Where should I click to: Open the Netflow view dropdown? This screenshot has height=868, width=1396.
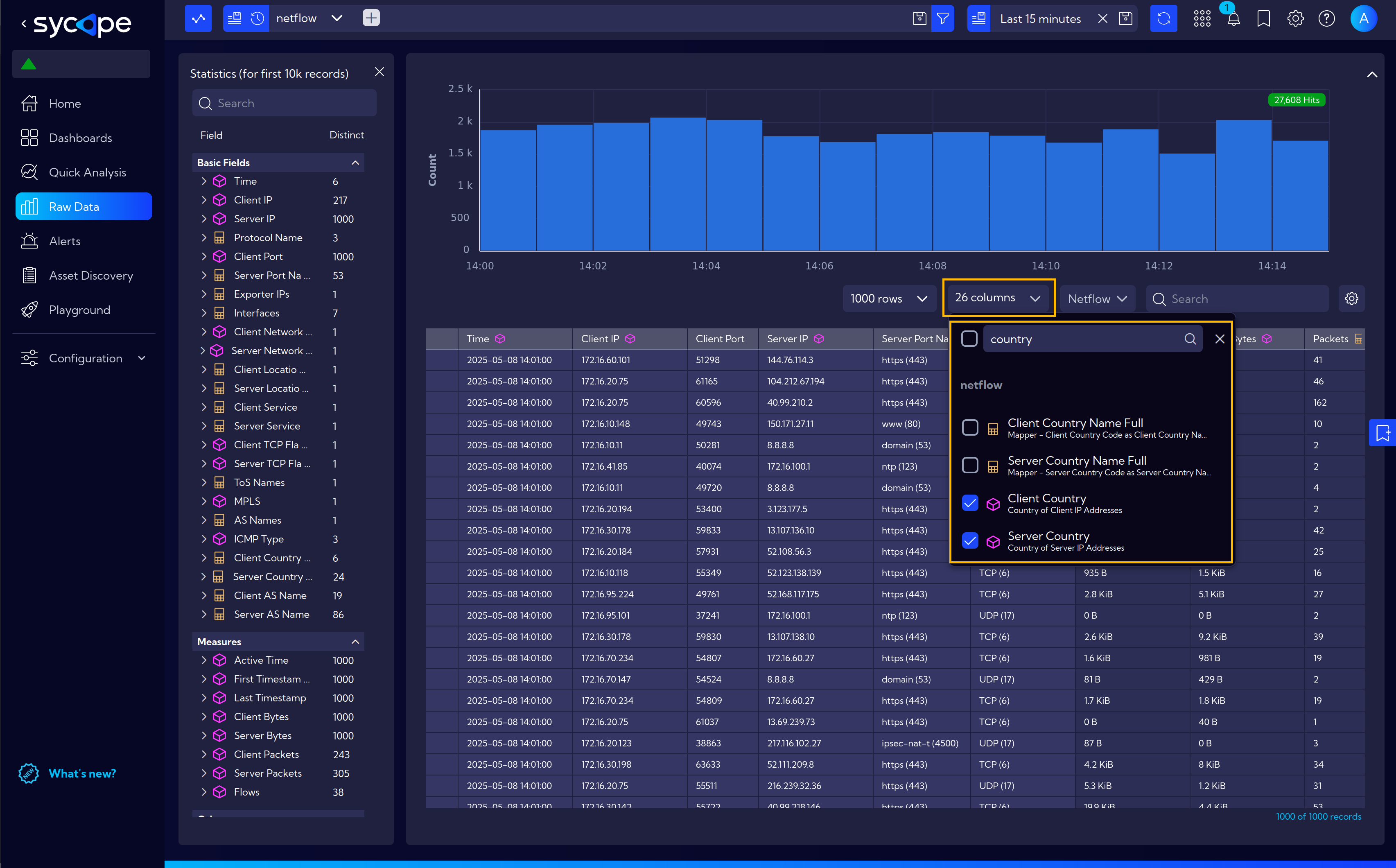pyautogui.click(x=1098, y=298)
